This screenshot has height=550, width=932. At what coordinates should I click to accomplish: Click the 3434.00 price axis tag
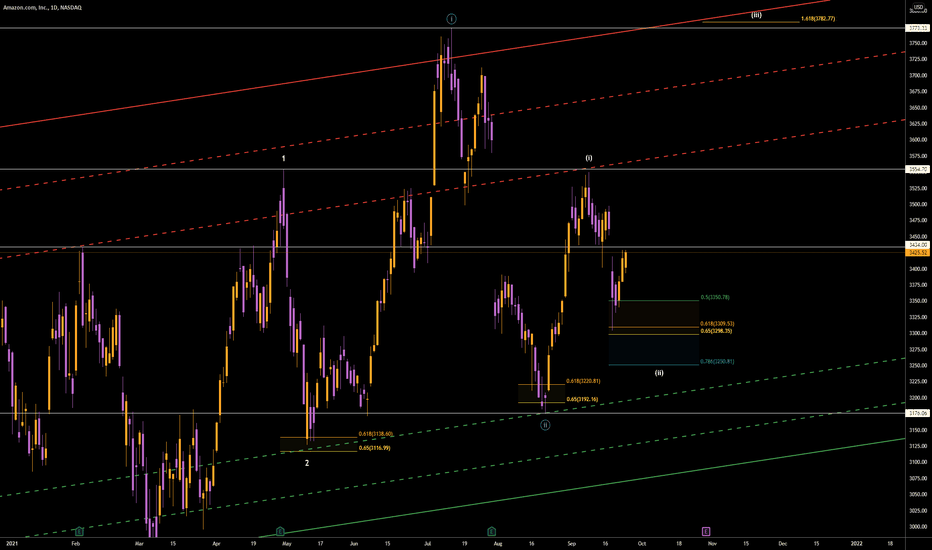click(917, 245)
